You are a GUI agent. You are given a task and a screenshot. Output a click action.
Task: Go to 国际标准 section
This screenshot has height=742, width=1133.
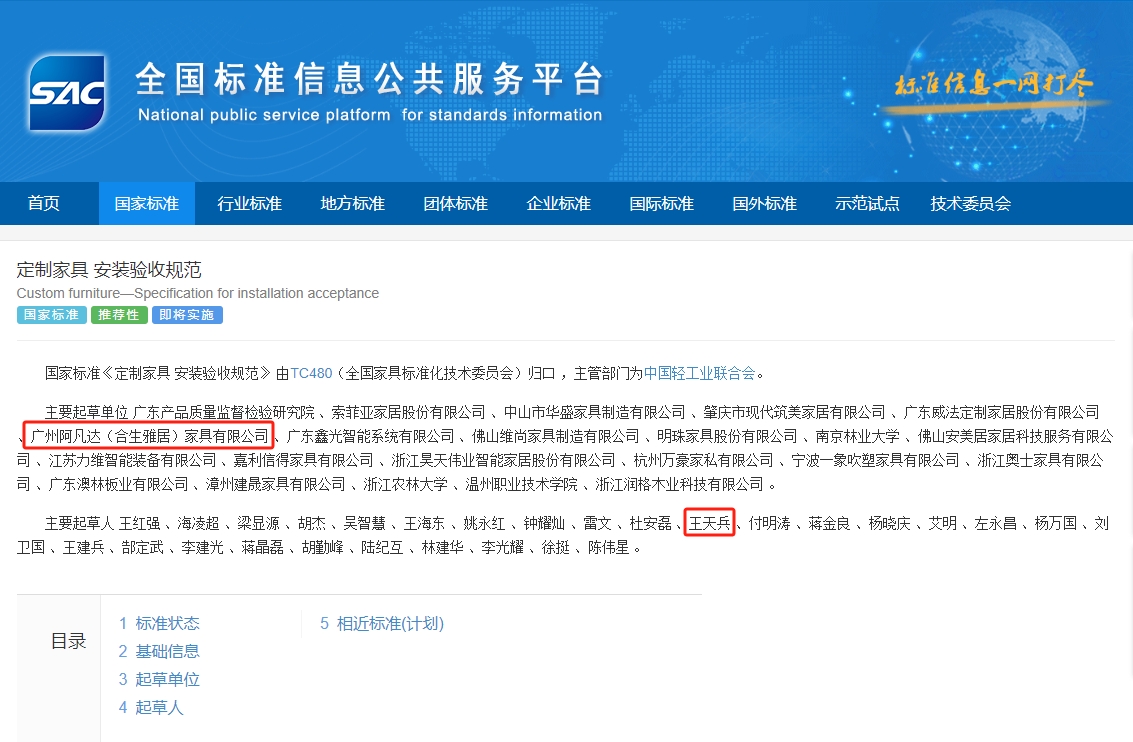(661, 203)
